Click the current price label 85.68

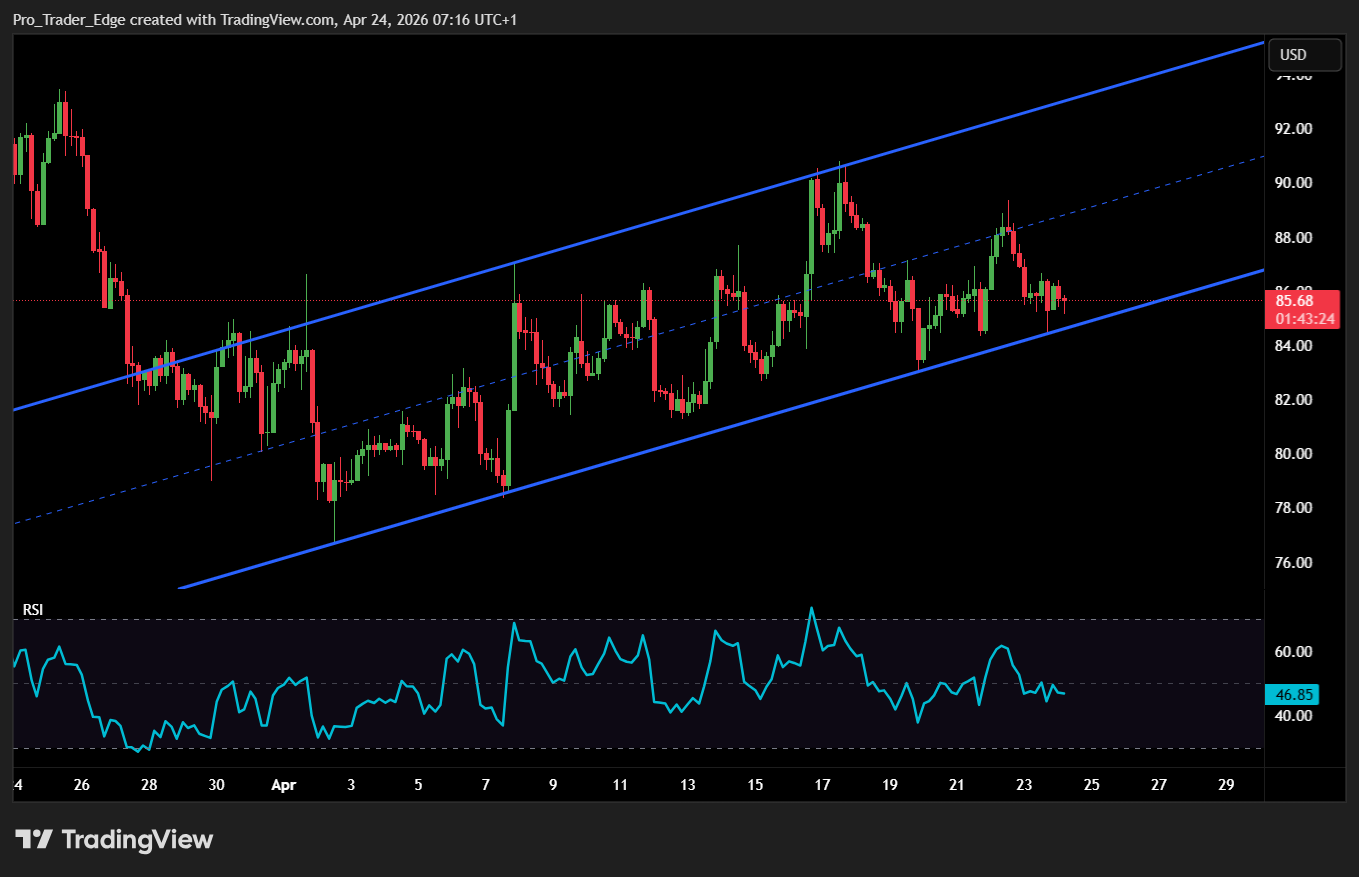coord(1301,301)
